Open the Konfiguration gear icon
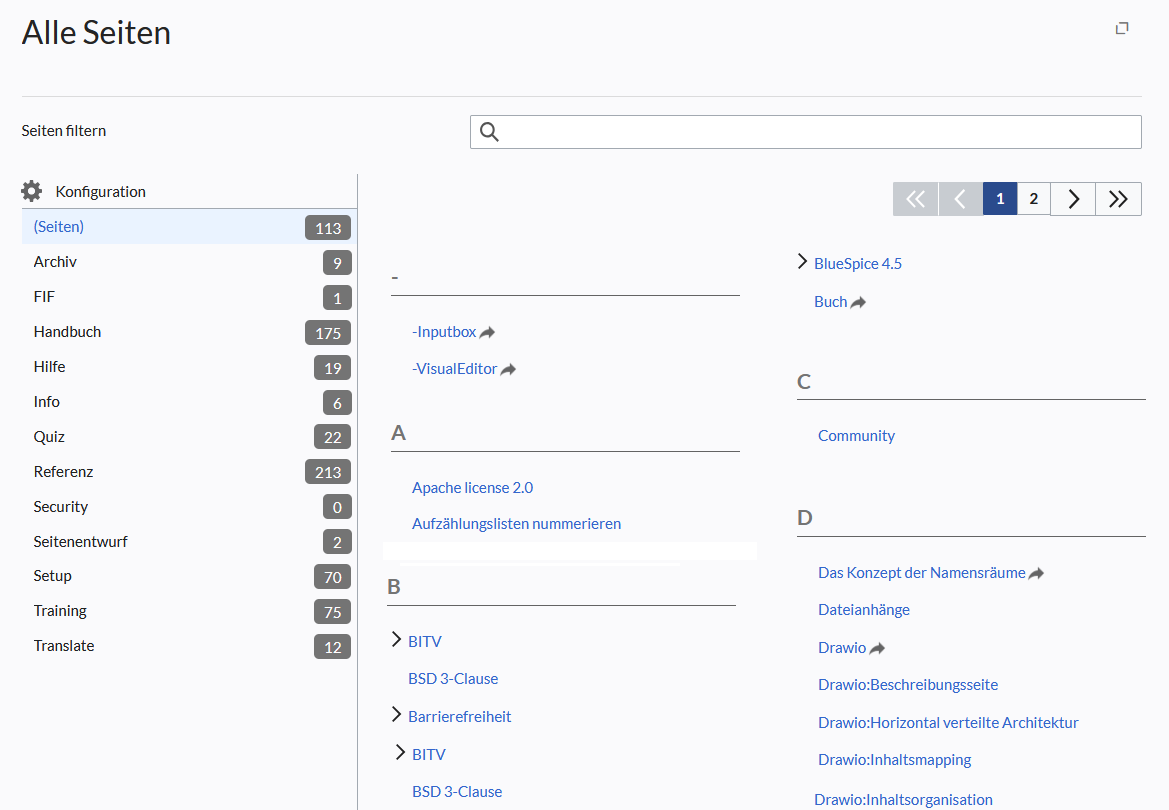The image size is (1169, 810). point(31,192)
